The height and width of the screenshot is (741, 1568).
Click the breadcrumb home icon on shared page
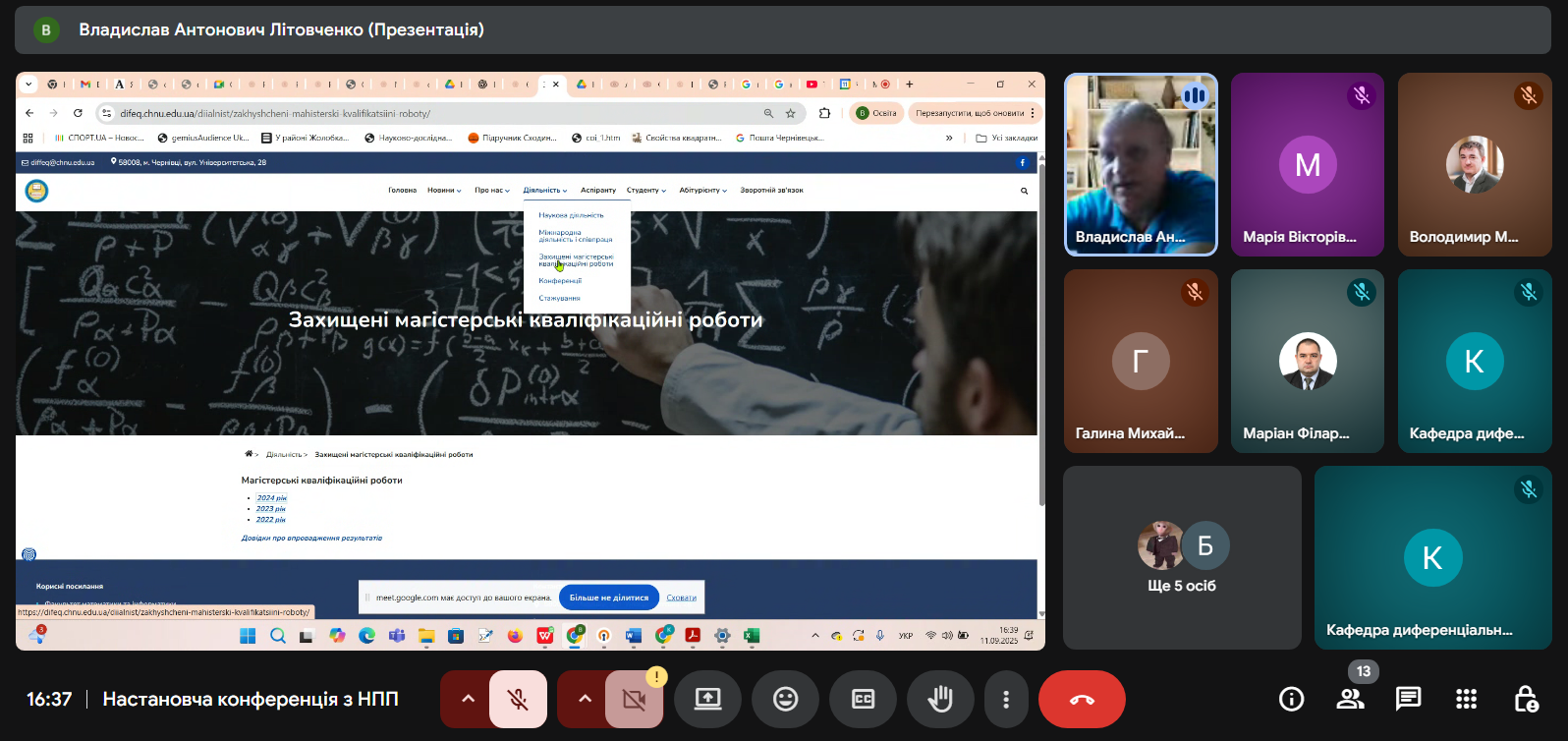[x=249, y=454]
